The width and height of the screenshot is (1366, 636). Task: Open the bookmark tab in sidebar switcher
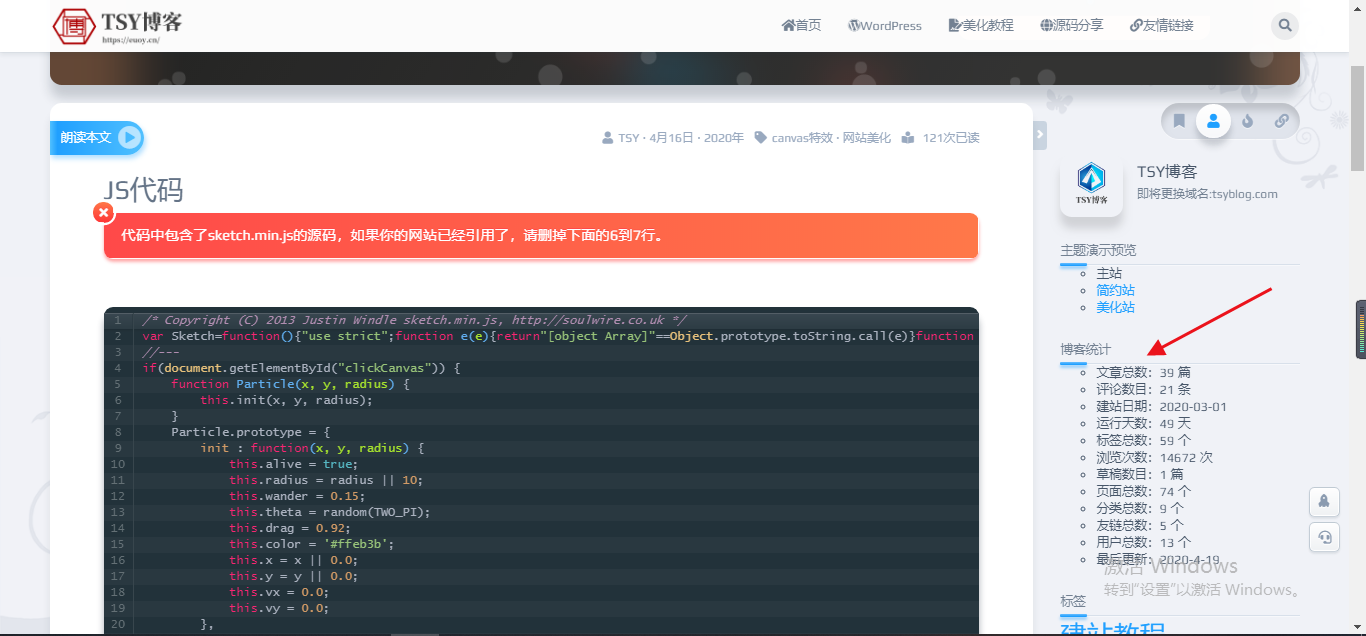1179,121
